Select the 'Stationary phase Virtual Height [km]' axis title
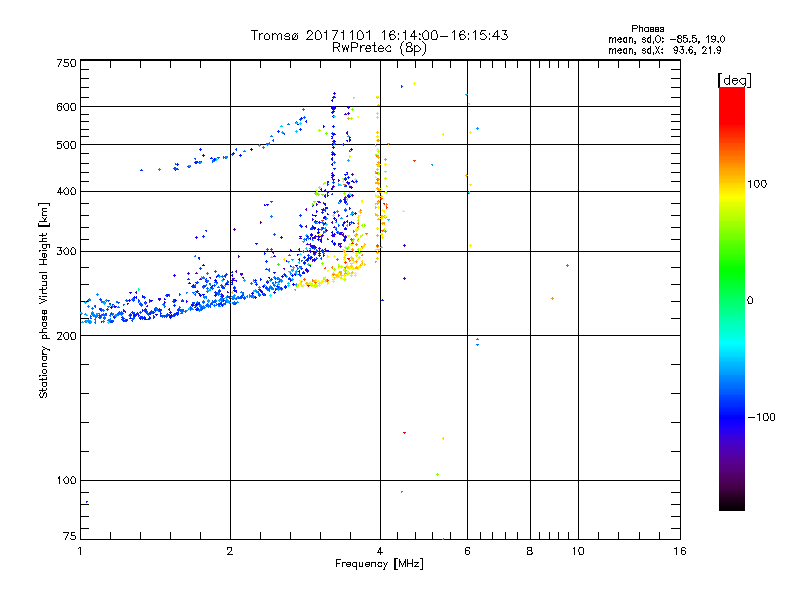The image size is (800, 600). pos(44,300)
